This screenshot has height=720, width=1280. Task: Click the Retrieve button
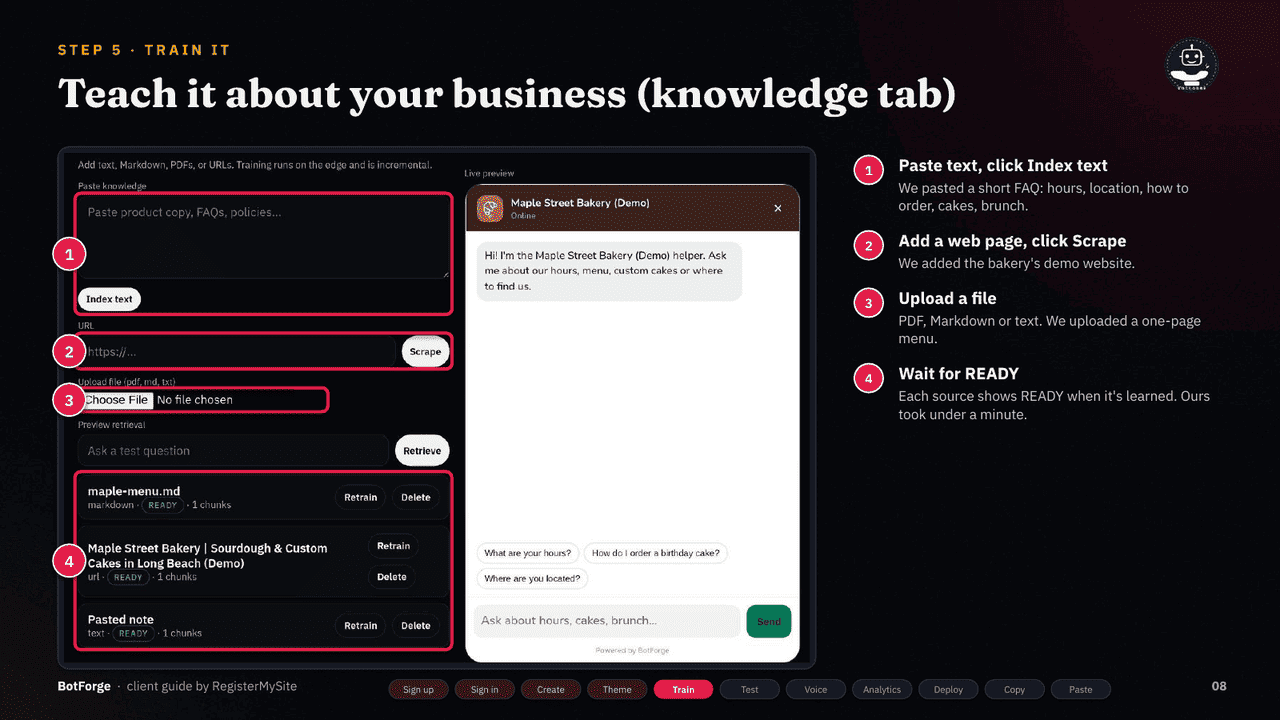[422, 451]
